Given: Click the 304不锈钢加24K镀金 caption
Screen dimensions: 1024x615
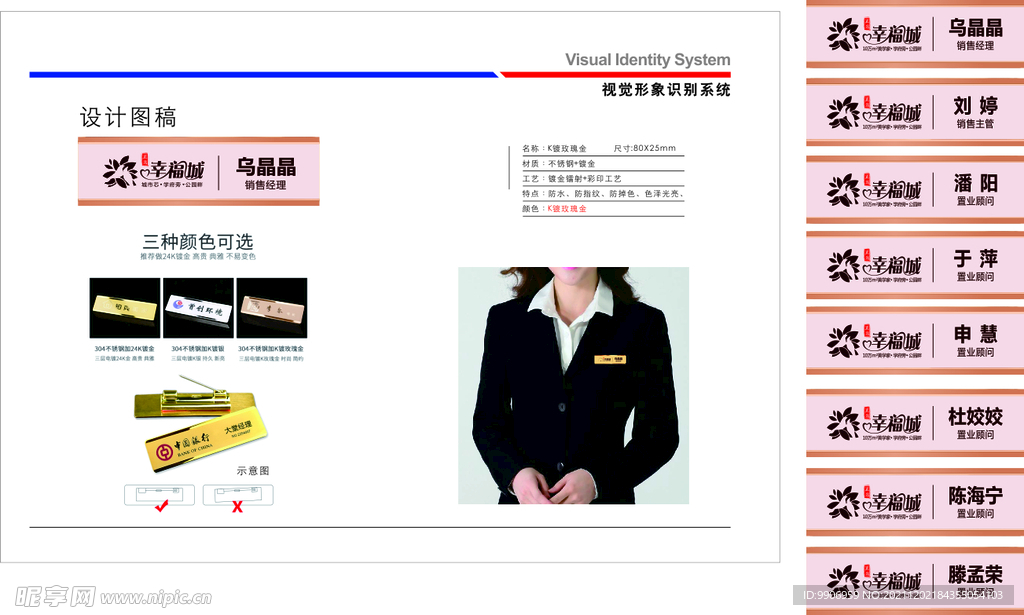Looking at the screenshot, I should [125, 349].
